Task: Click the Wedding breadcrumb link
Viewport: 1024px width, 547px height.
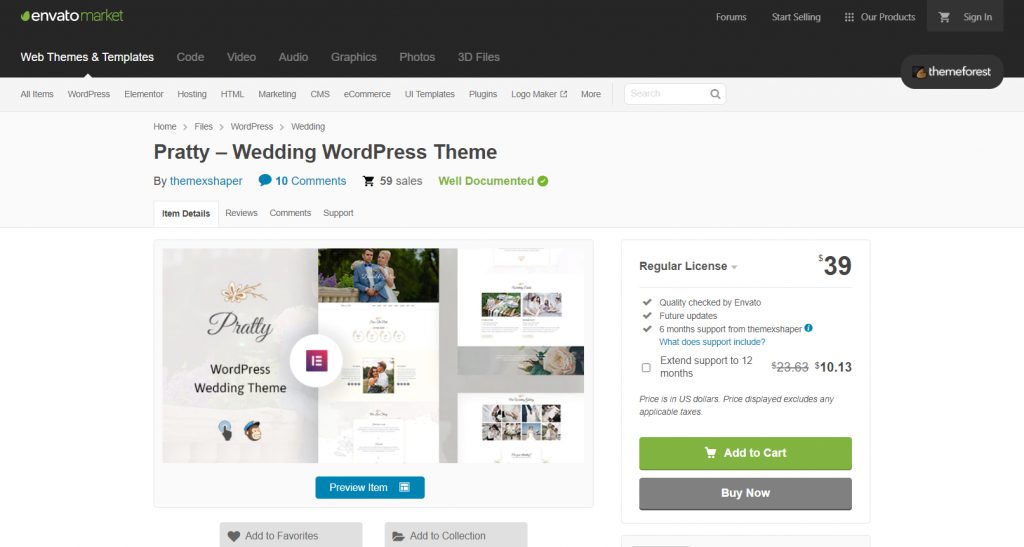Action: 308,127
